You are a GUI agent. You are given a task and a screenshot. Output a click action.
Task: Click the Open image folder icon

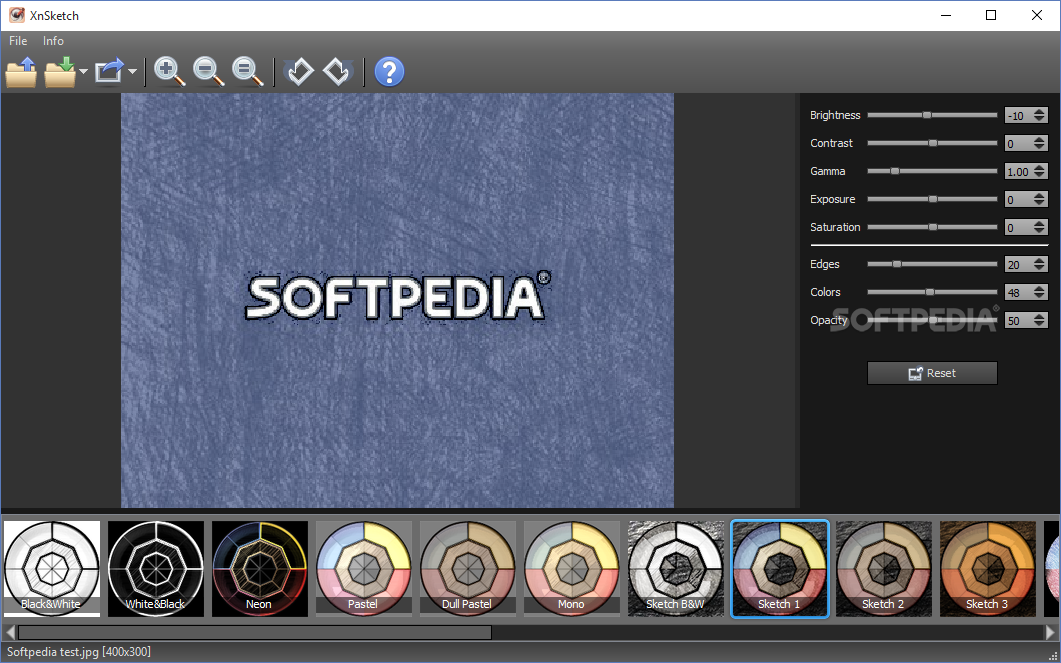(21, 72)
